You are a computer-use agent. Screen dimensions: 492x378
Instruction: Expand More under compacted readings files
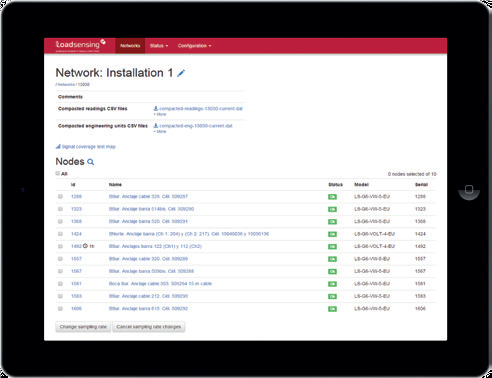point(160,114)
